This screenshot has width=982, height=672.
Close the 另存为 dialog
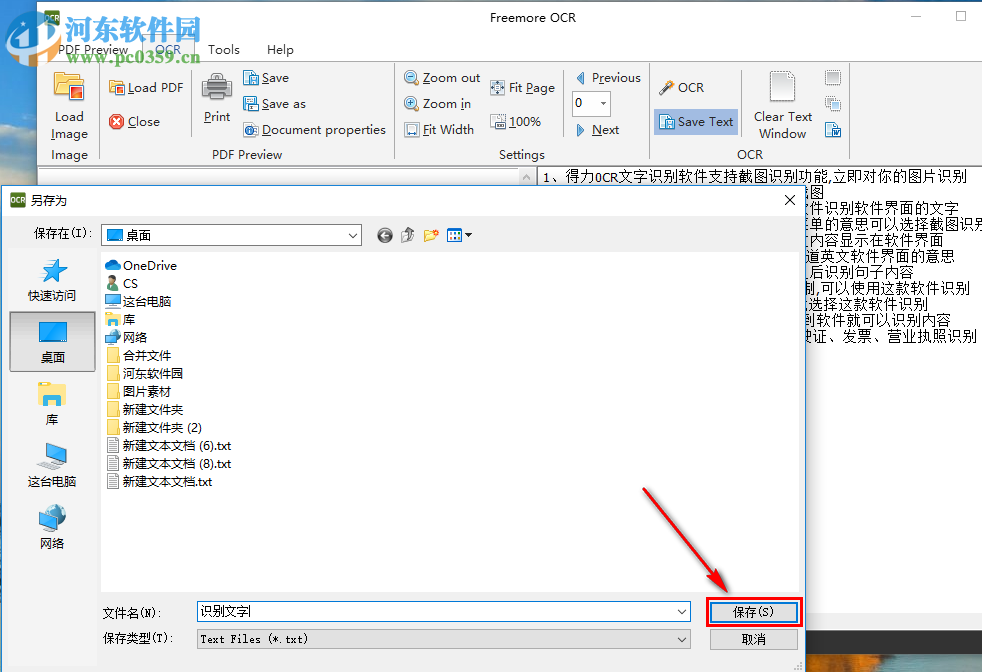pos(790,200)
